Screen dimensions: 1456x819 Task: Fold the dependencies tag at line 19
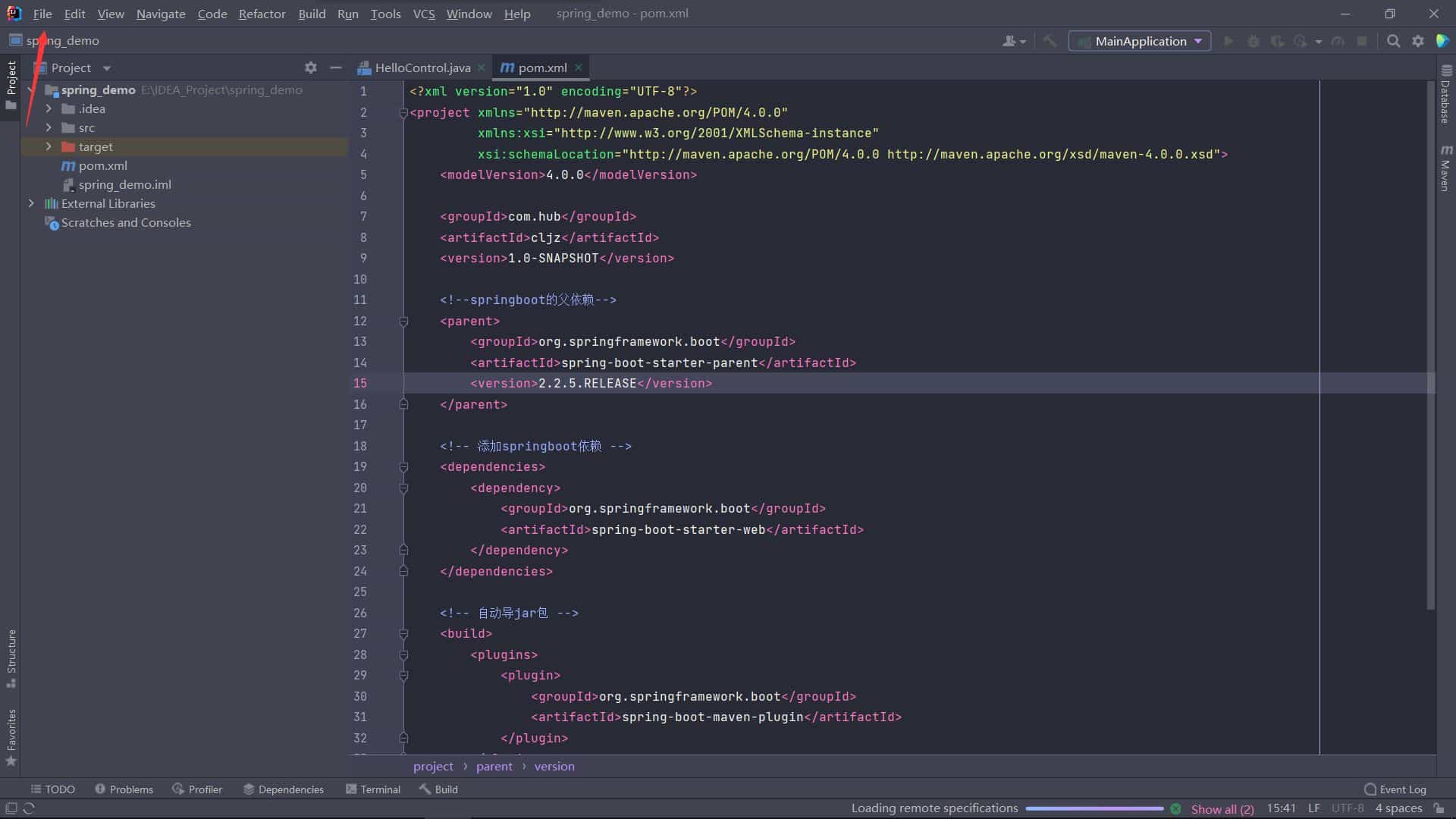point(403,467)
